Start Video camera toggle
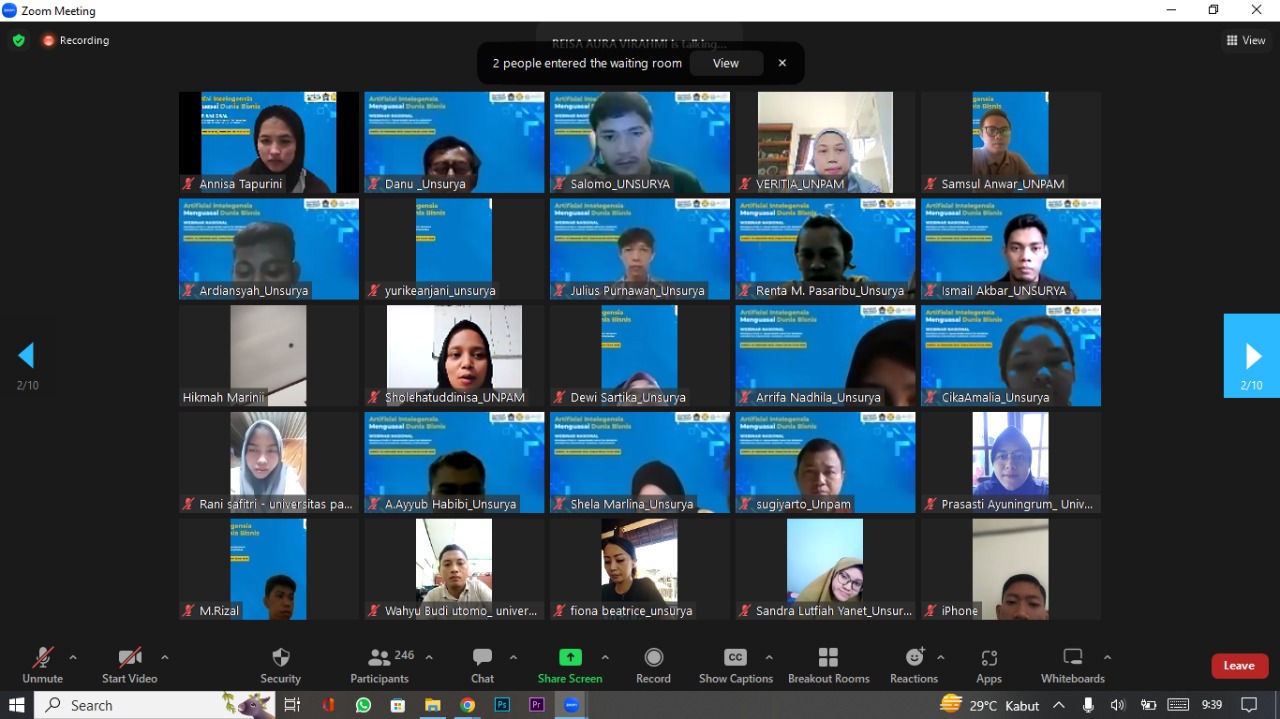1280x719 pixels. coord(130,657)
